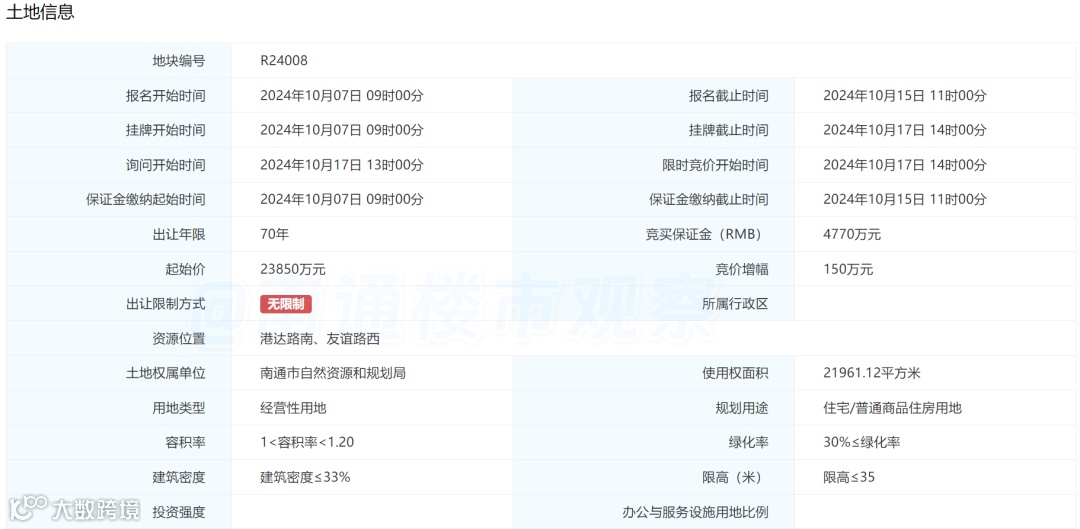Click the 规划用途 label
This screenshot has height=529, width=1080.
(x=742, y=408)
